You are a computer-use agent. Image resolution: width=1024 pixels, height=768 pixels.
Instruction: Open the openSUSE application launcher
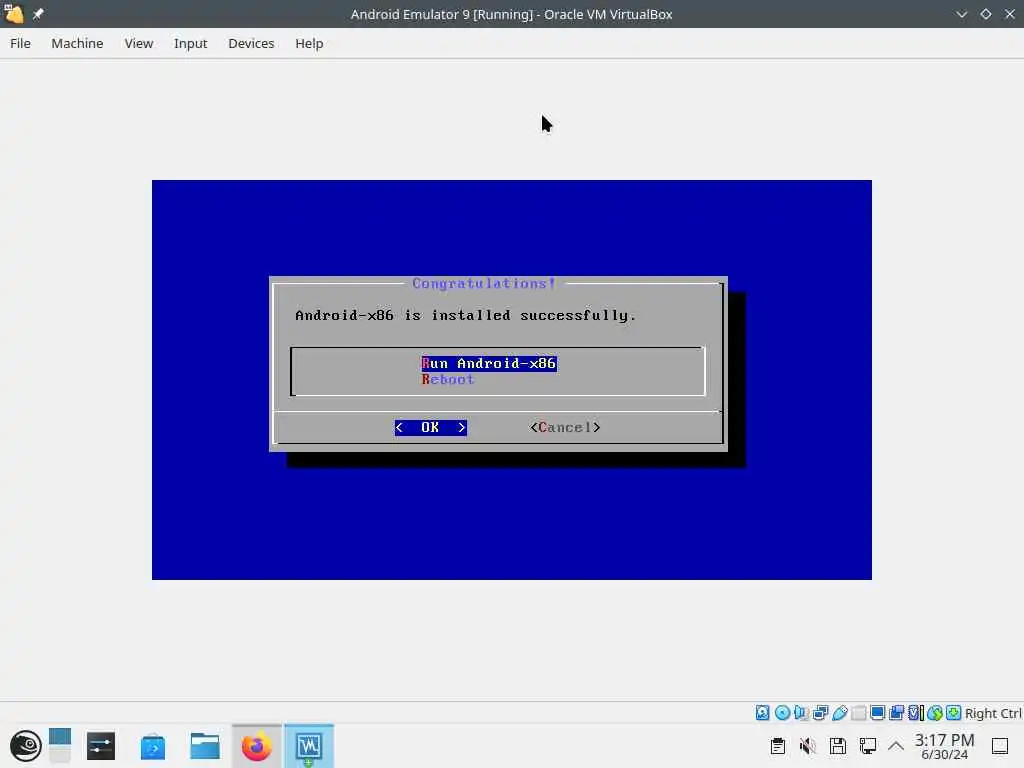coord(25,746)
